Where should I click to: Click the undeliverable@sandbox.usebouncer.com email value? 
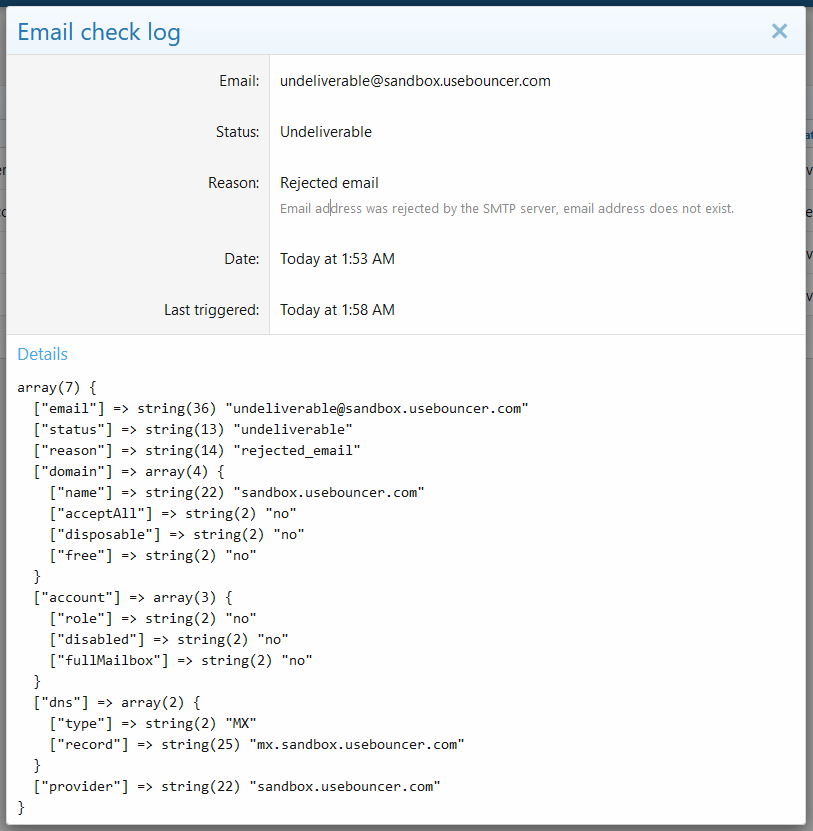tap(415, 81)
